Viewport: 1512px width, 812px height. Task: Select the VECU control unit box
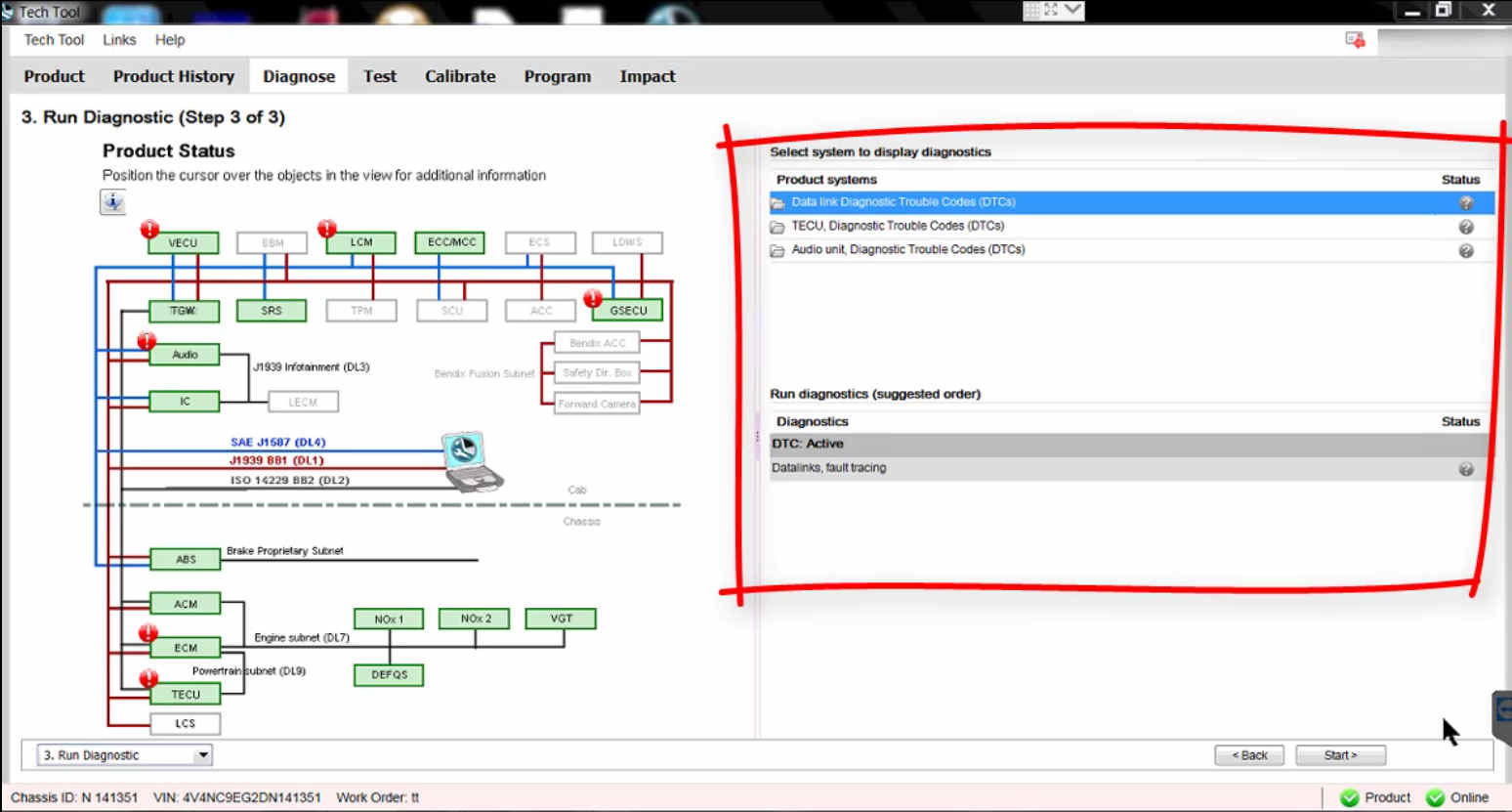pos(183,243)
